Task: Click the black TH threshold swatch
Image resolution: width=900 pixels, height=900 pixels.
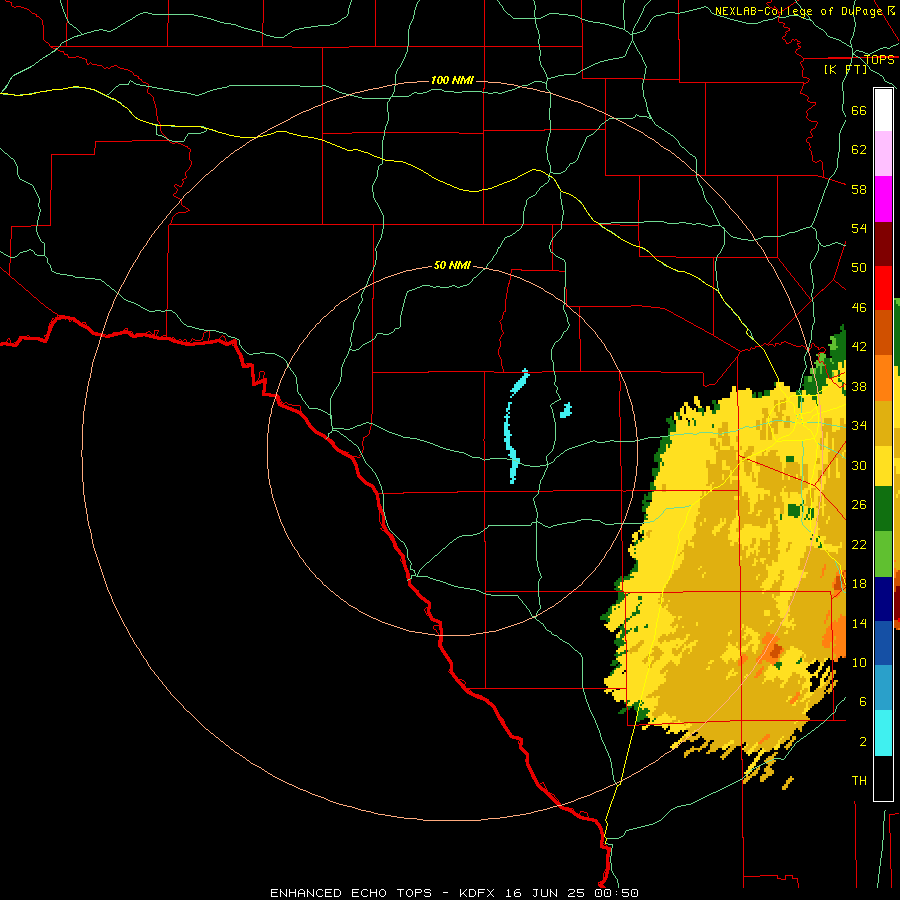Action: pos(883,778)
